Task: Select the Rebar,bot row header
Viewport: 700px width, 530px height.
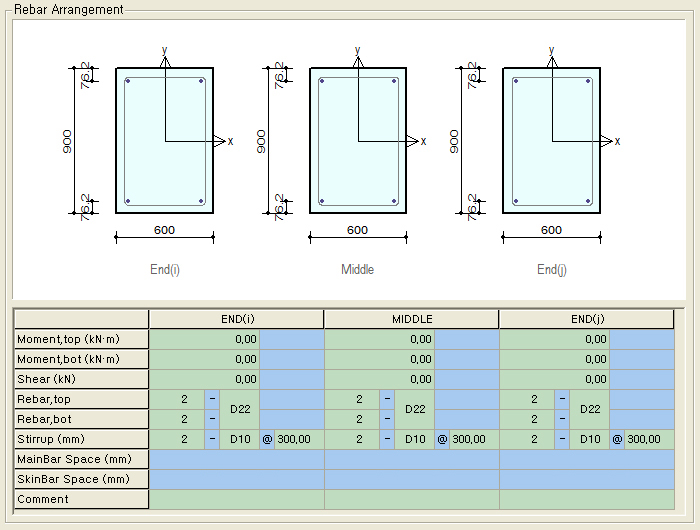Action: [x=81, y=419]
